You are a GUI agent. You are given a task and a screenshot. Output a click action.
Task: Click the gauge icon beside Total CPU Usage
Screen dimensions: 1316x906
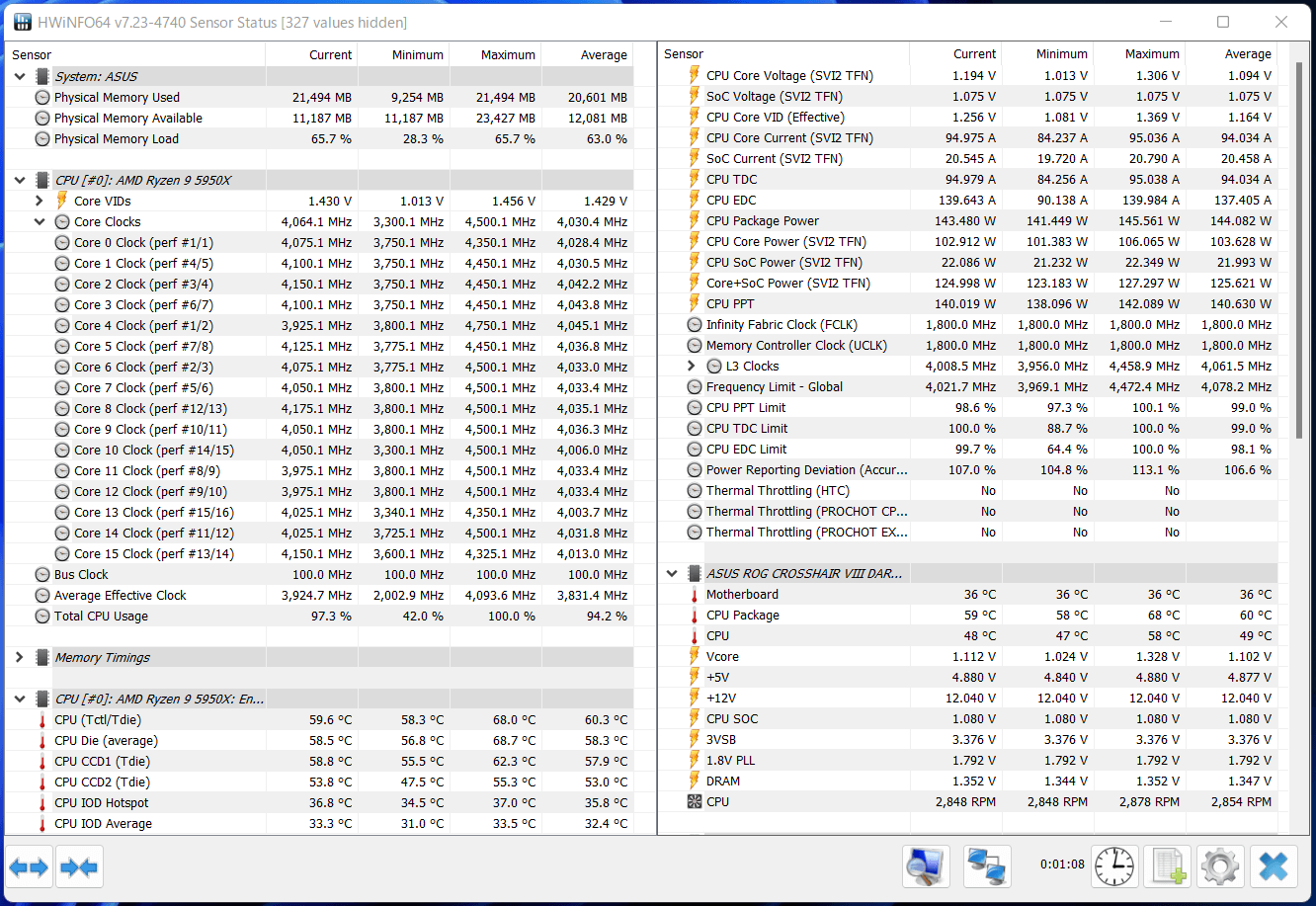tap(42, 617)
